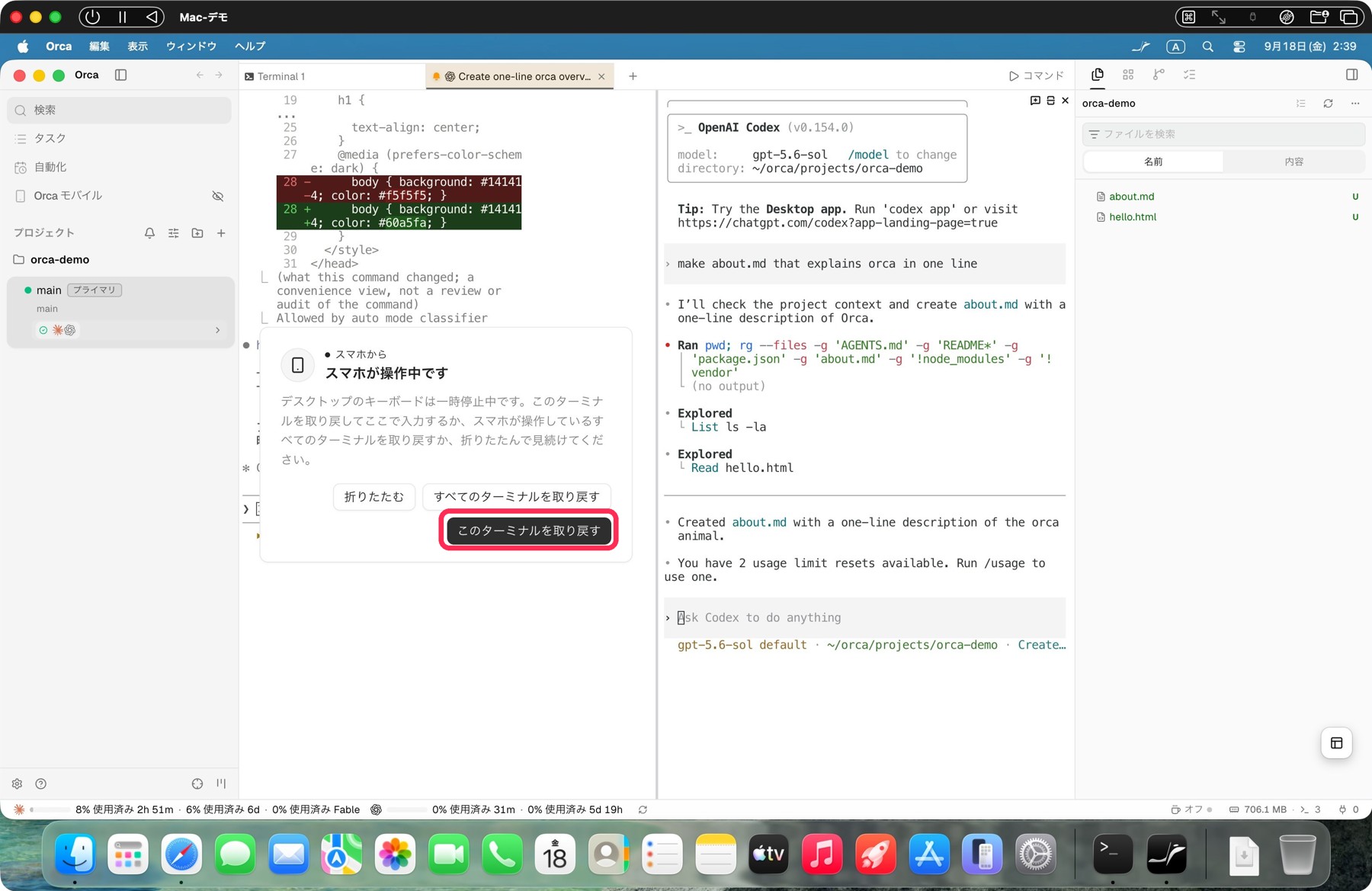
Task: Click the split pane icon in Codex pane
Action: [1050, 101]
